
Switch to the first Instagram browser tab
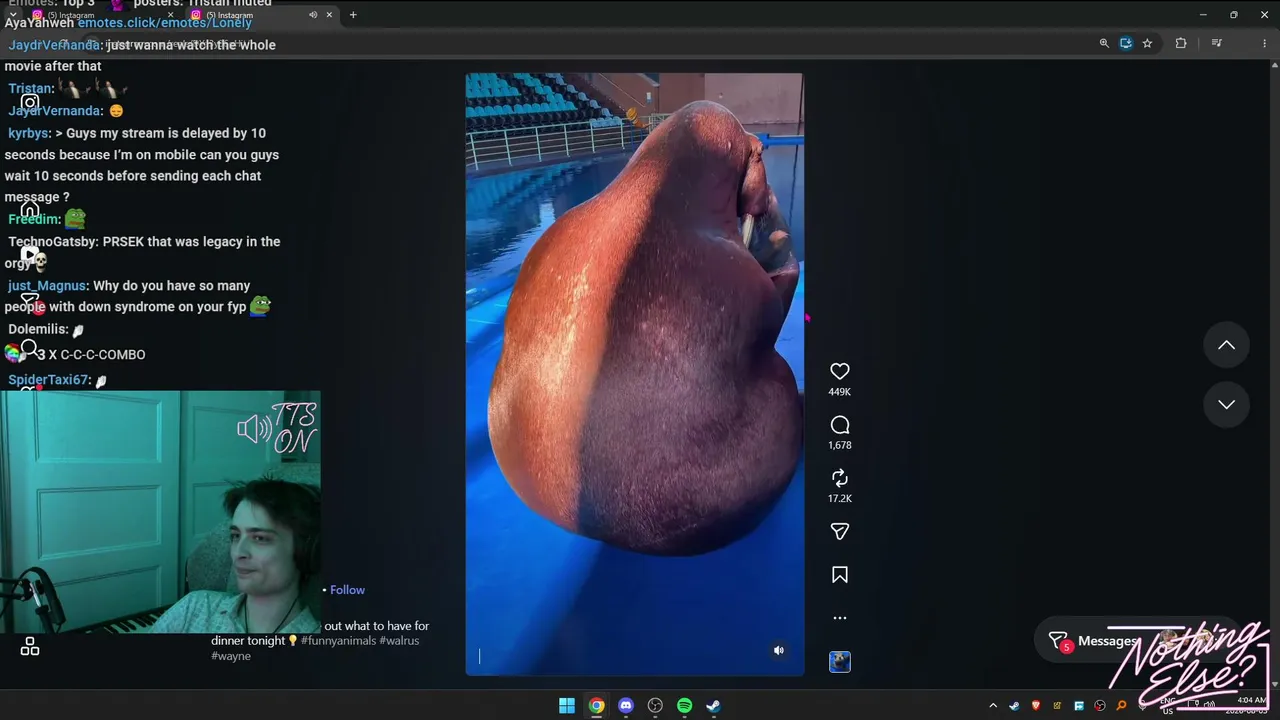click(x=100, y=15)
